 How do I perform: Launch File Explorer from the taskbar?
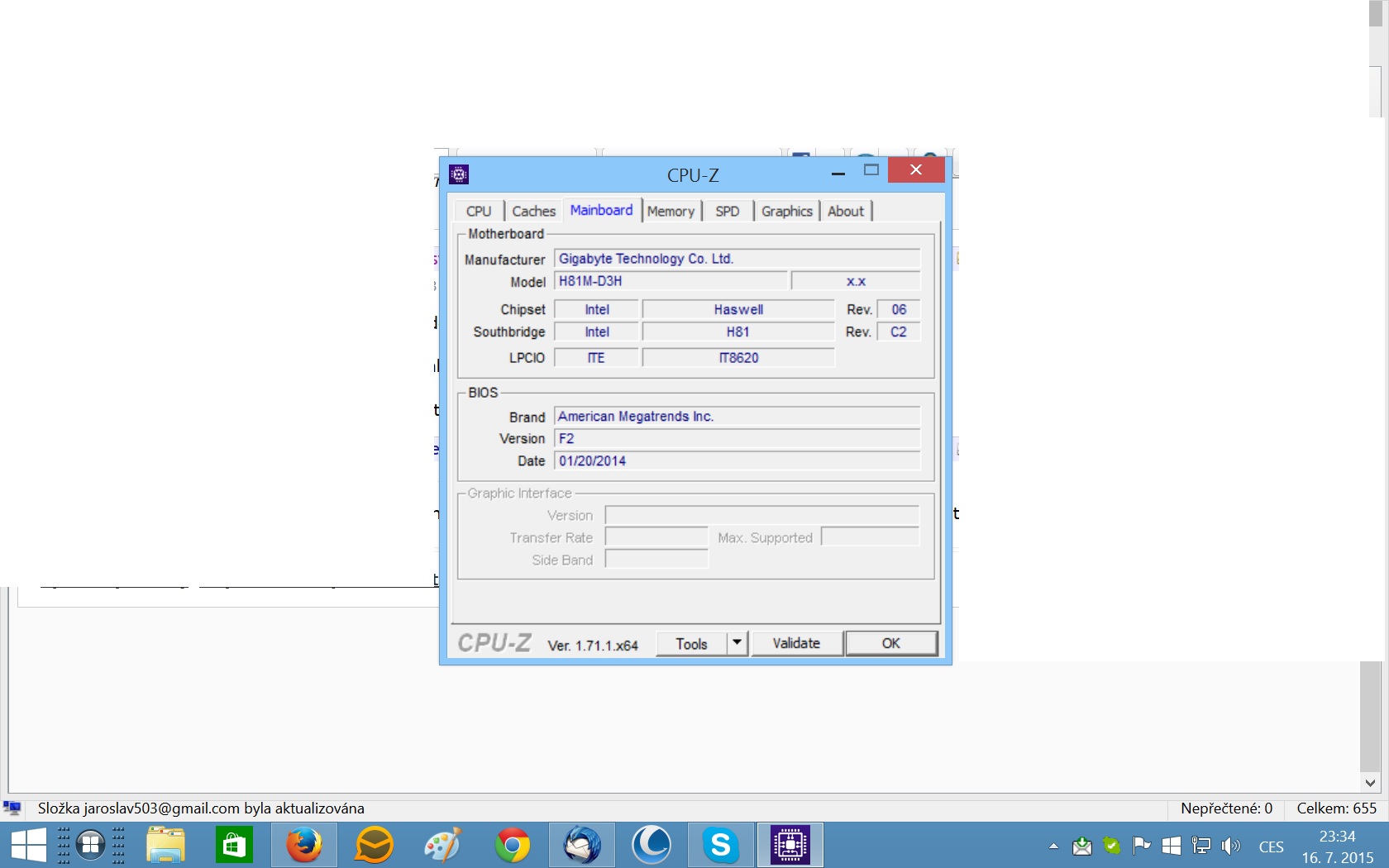click(165, 845)
